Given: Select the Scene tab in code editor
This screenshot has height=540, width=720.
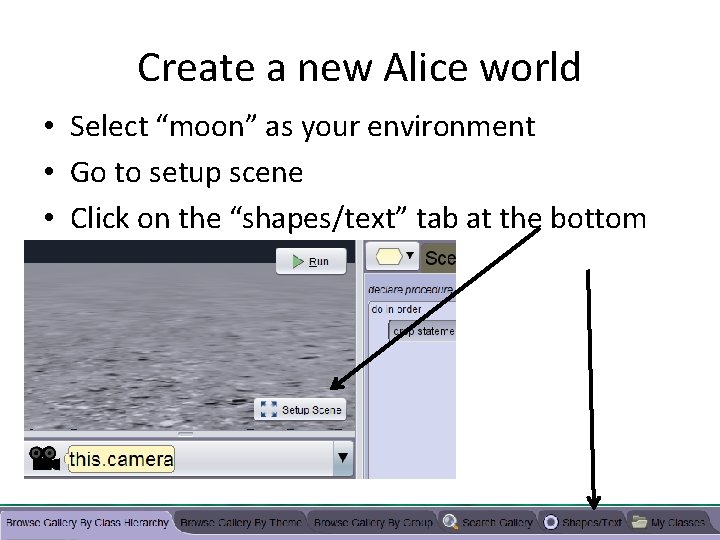Looking at the screenshot, I should pyautogui.click(x=439, y=258).
